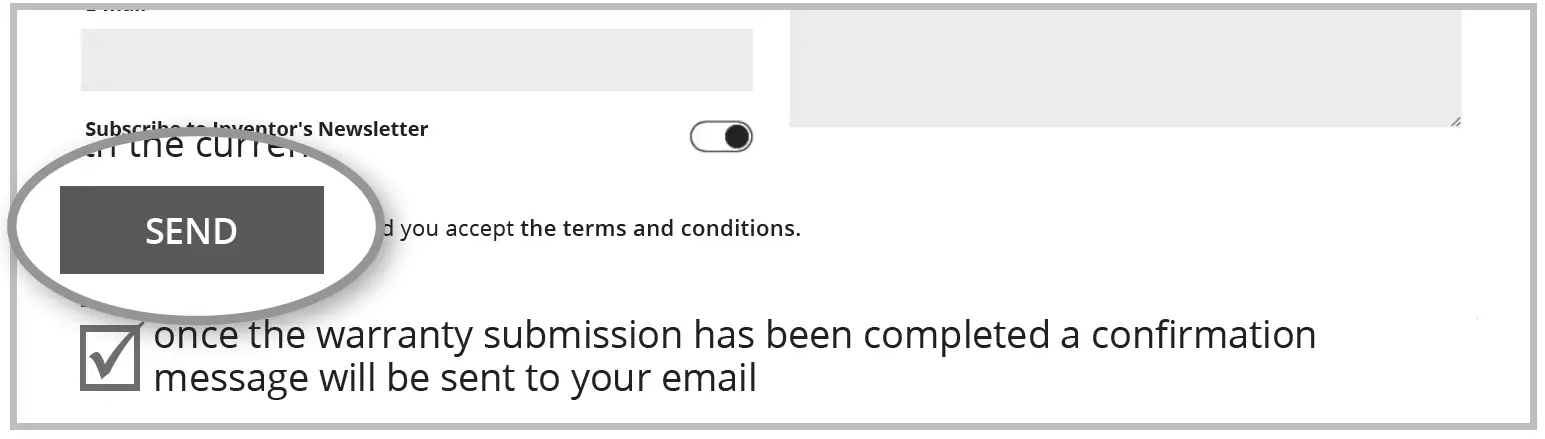This screenshot has width=1545, height=439.
Task: Focus the grey email input field
Action: coord(416,60)
